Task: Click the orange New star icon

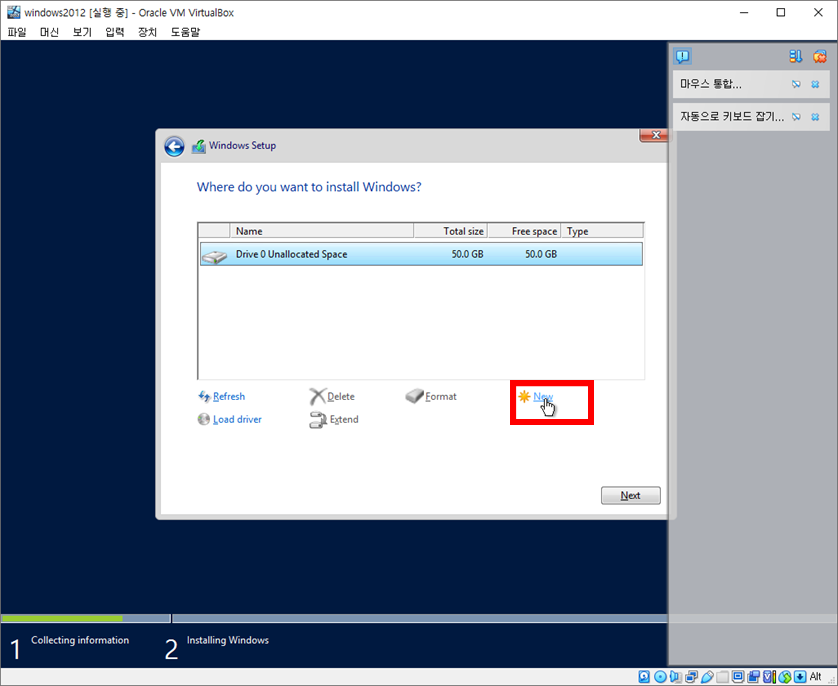Action: tap(524, 396)
